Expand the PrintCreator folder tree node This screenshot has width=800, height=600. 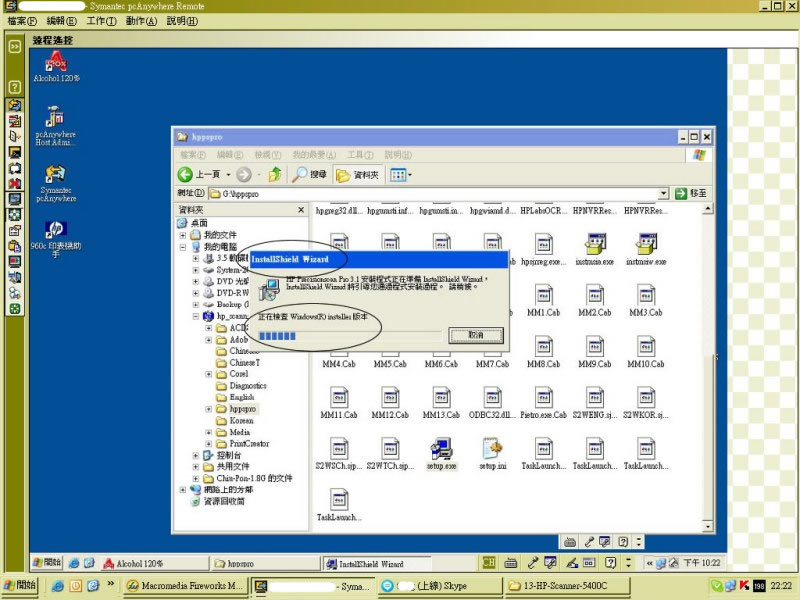click(x=209, y=444)
